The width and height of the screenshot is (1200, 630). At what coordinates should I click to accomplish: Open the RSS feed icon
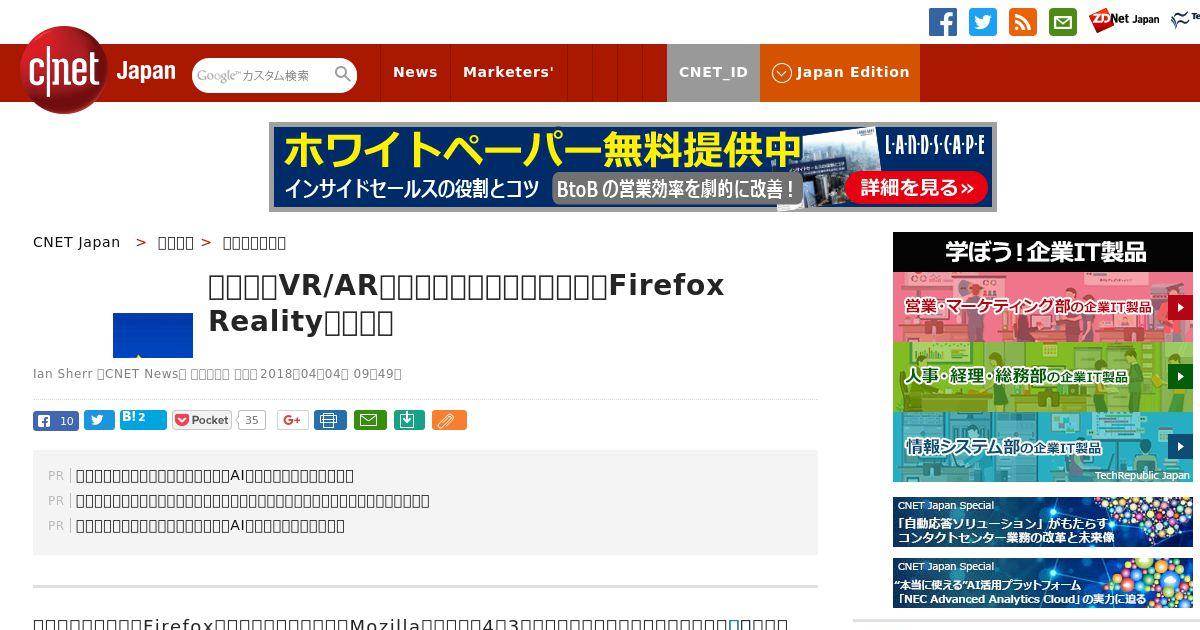pos(1022,22)
